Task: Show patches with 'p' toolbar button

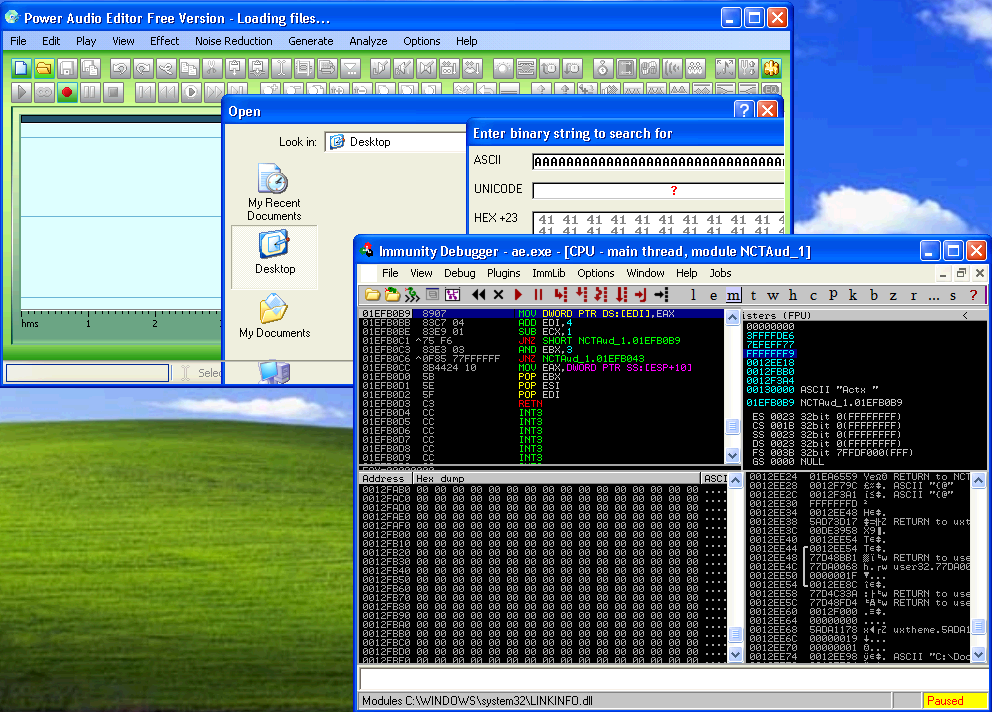Action: click(x=833, y=295)
